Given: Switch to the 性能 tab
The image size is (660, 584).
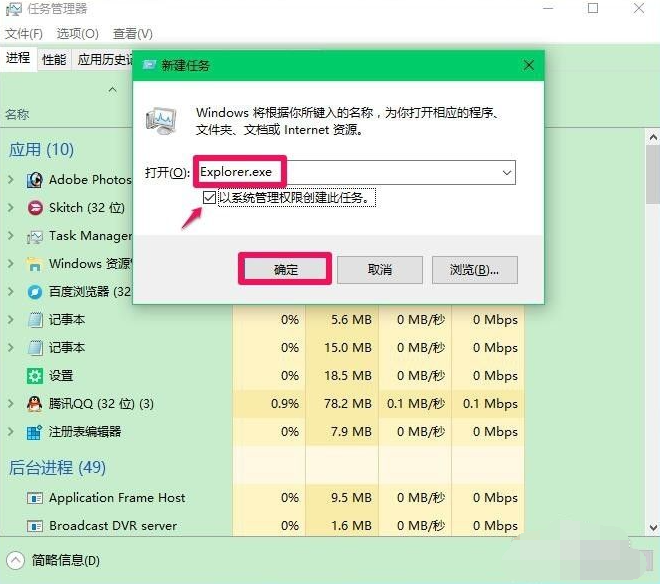Looking at the screenshot, I should [54, 59].
